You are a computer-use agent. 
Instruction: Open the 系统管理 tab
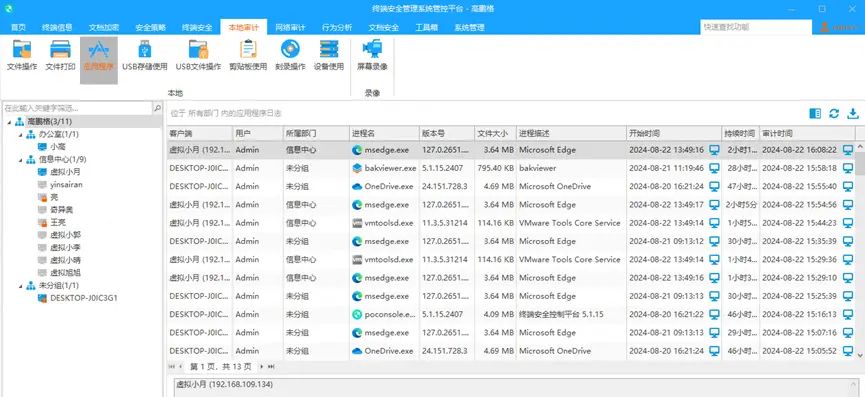pos(469,28)
